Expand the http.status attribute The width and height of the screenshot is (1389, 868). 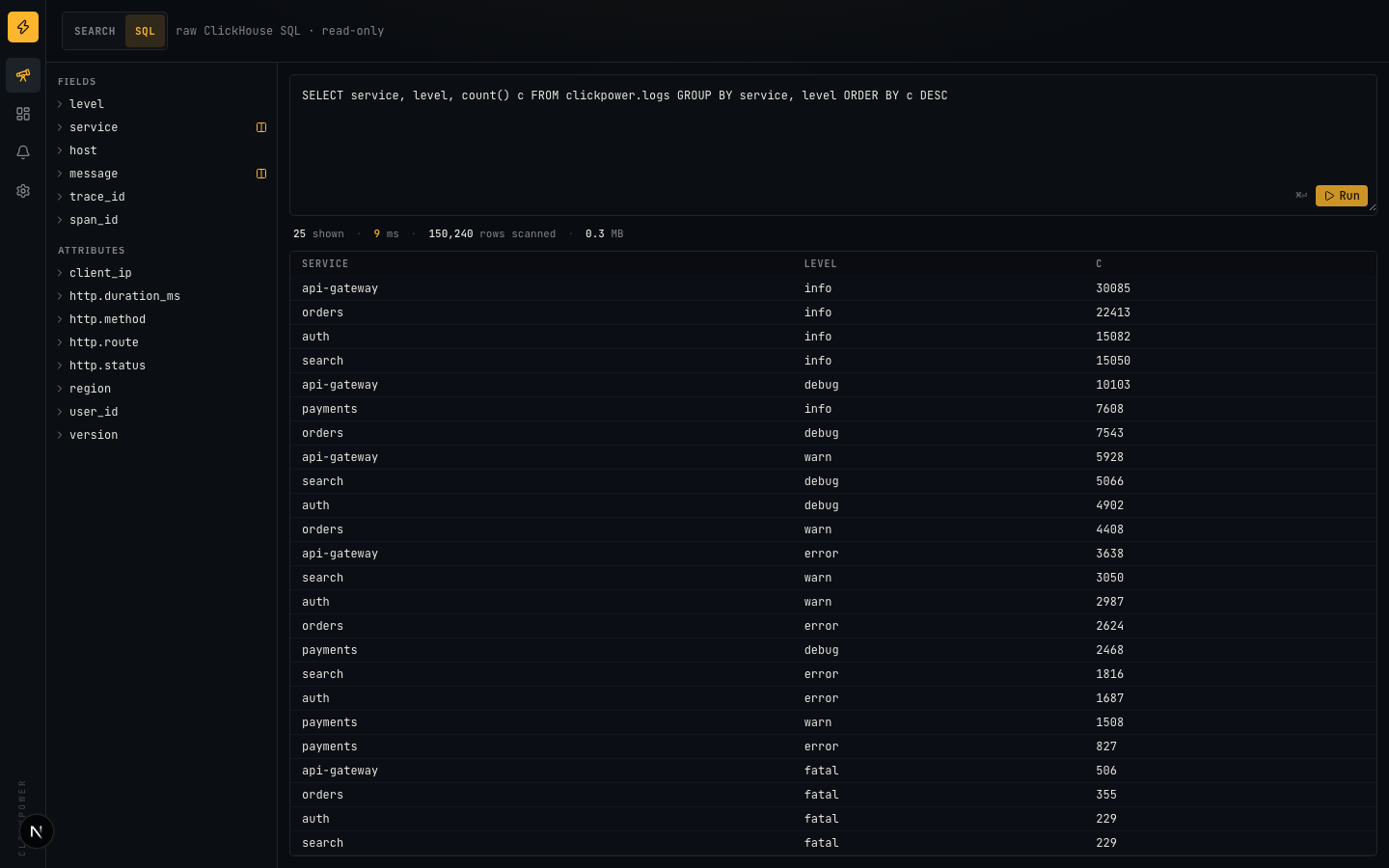tap(161, 366)
